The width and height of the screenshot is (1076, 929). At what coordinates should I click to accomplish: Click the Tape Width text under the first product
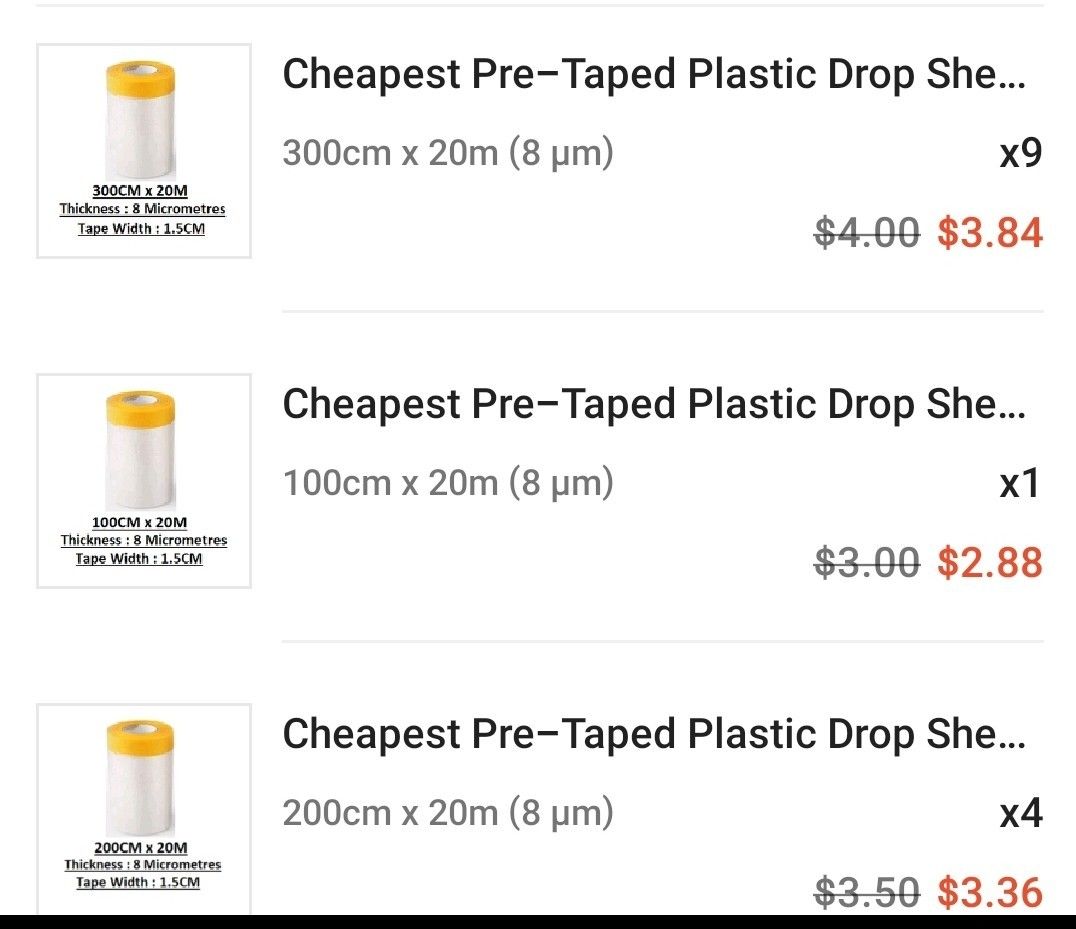(141, 228)
